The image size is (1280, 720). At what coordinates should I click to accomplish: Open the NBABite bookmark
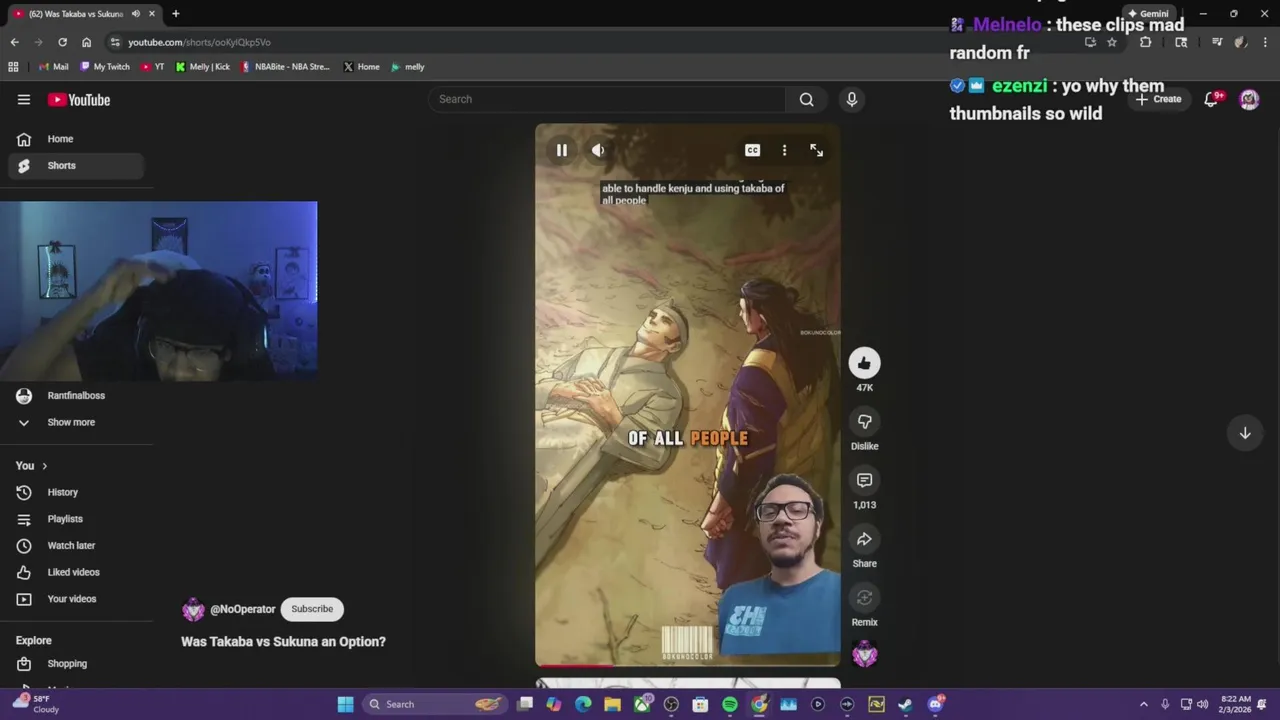285,67
